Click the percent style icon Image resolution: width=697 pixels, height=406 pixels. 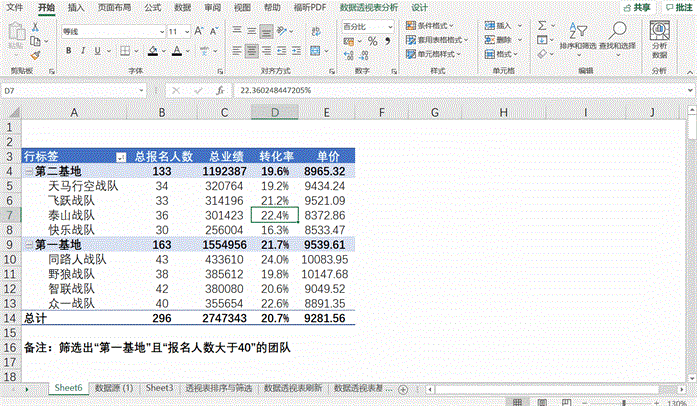click(x=373, y=41)
